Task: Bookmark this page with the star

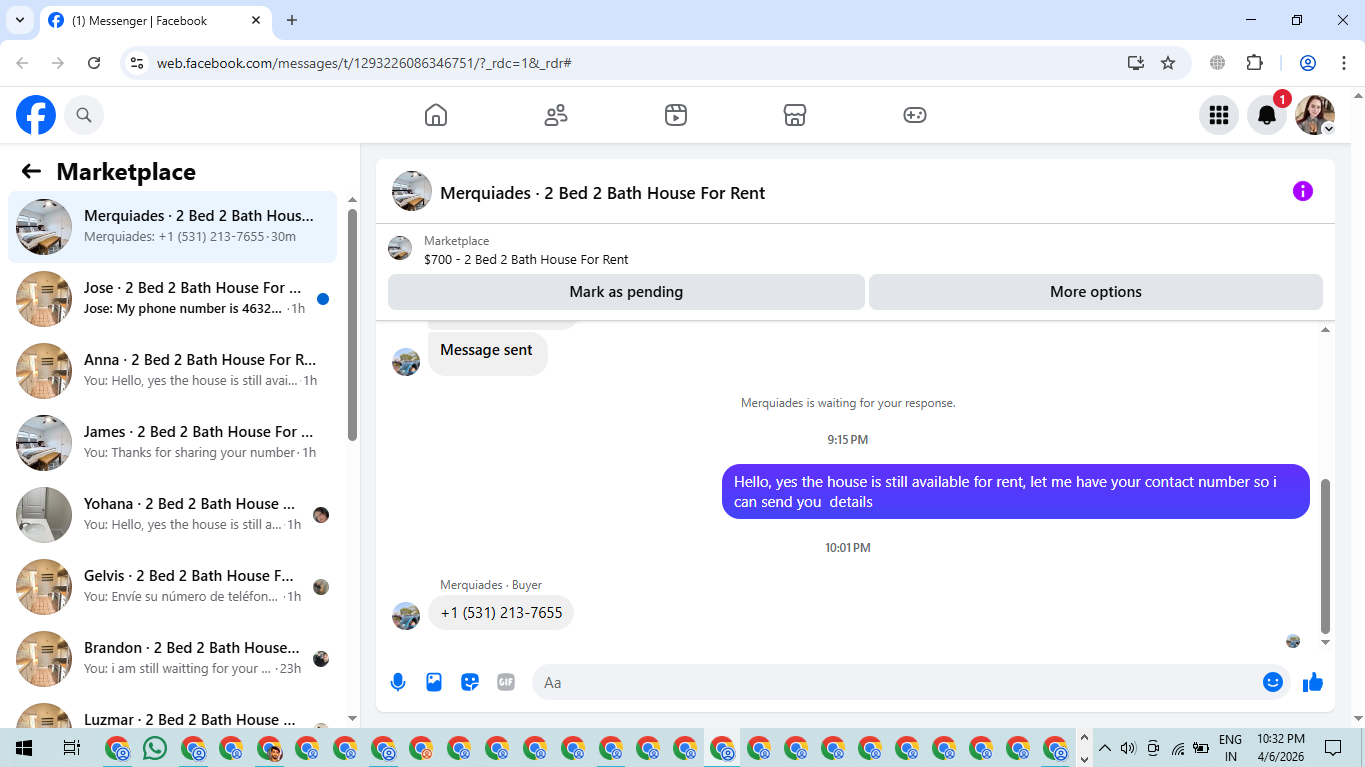Action: click(x=1168, y=63)
